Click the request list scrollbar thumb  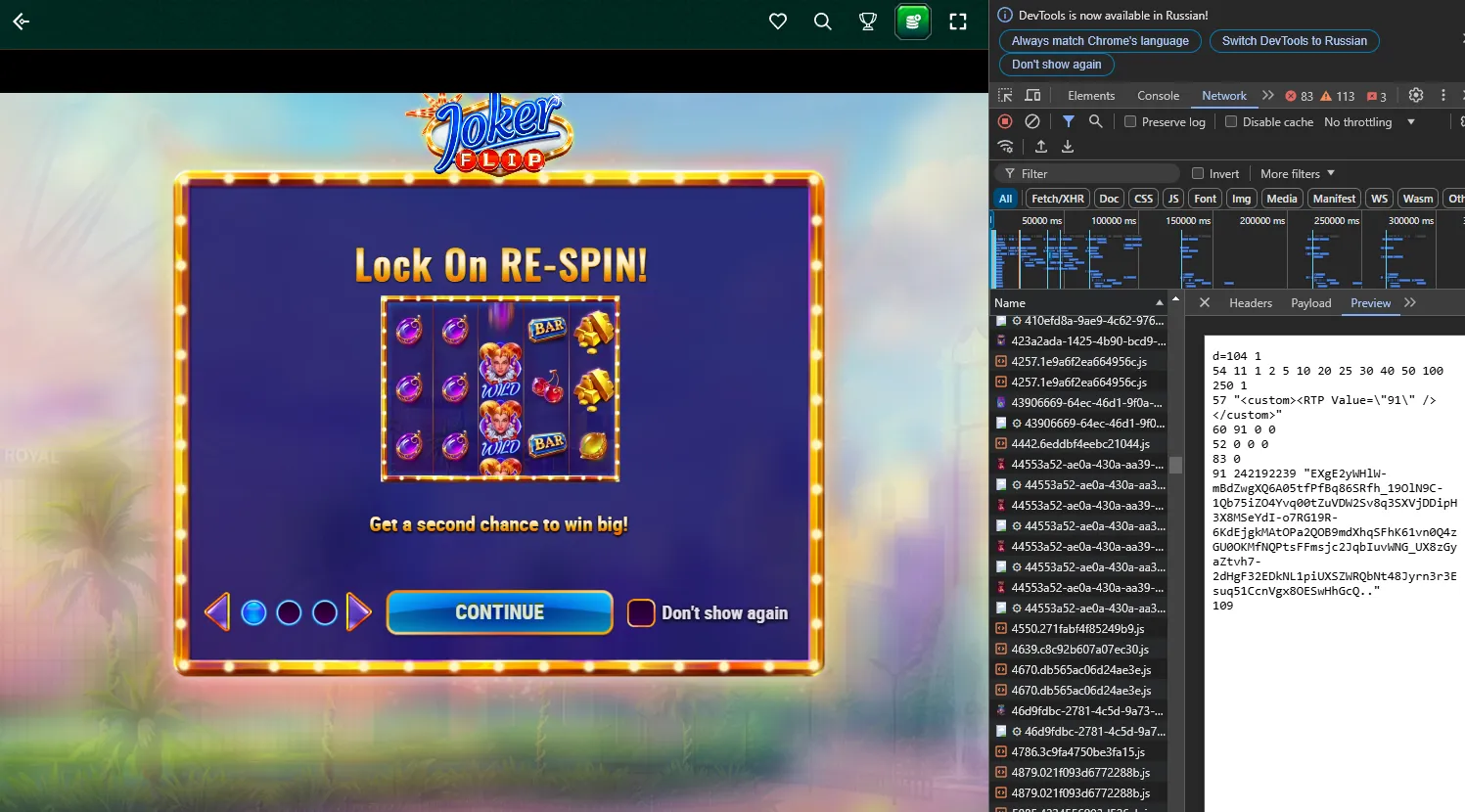pos(1175,465)
